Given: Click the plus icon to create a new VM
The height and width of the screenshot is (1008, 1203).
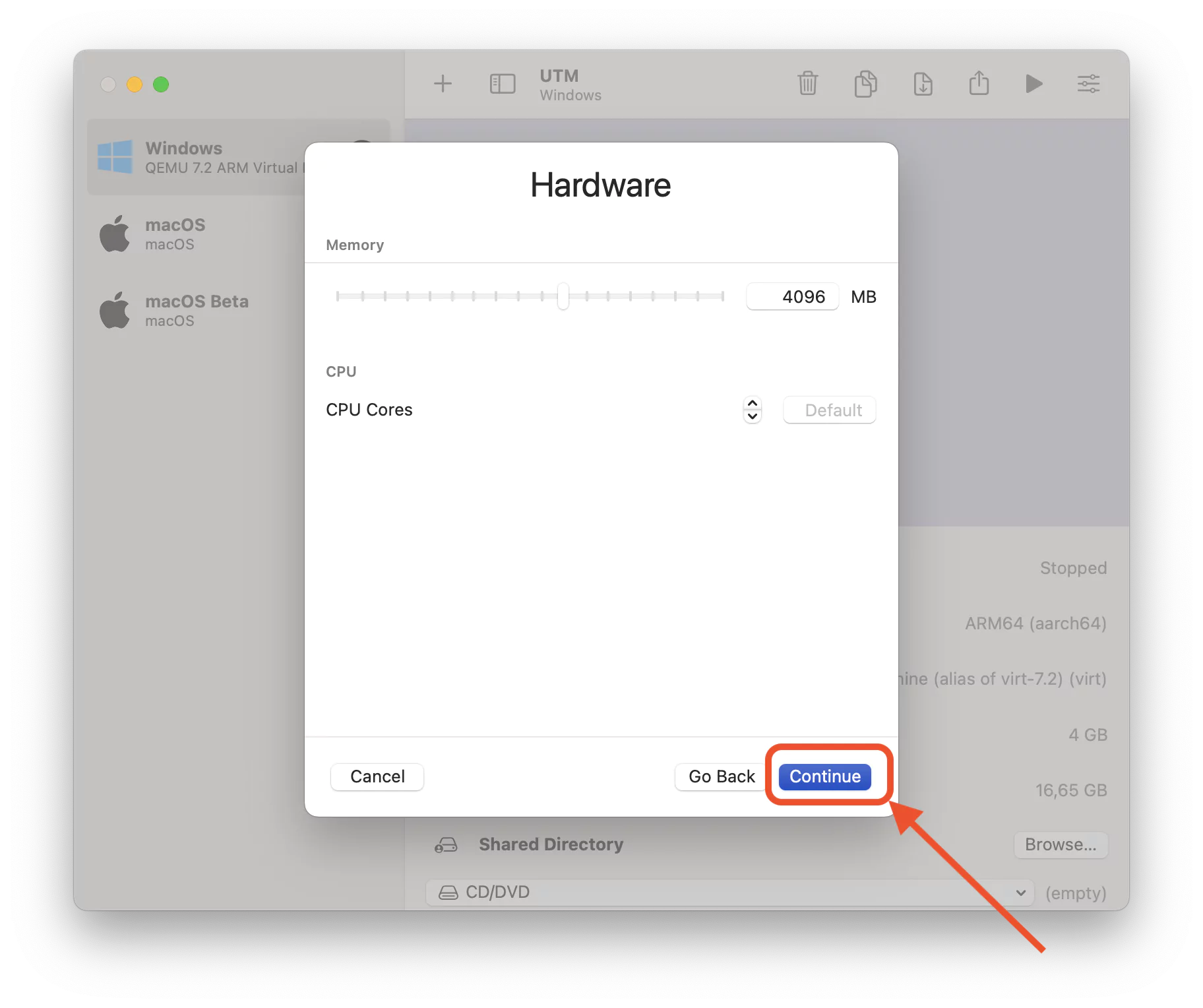Looking at the screenshot, I should pyautogui.click(x=443, y=84).
